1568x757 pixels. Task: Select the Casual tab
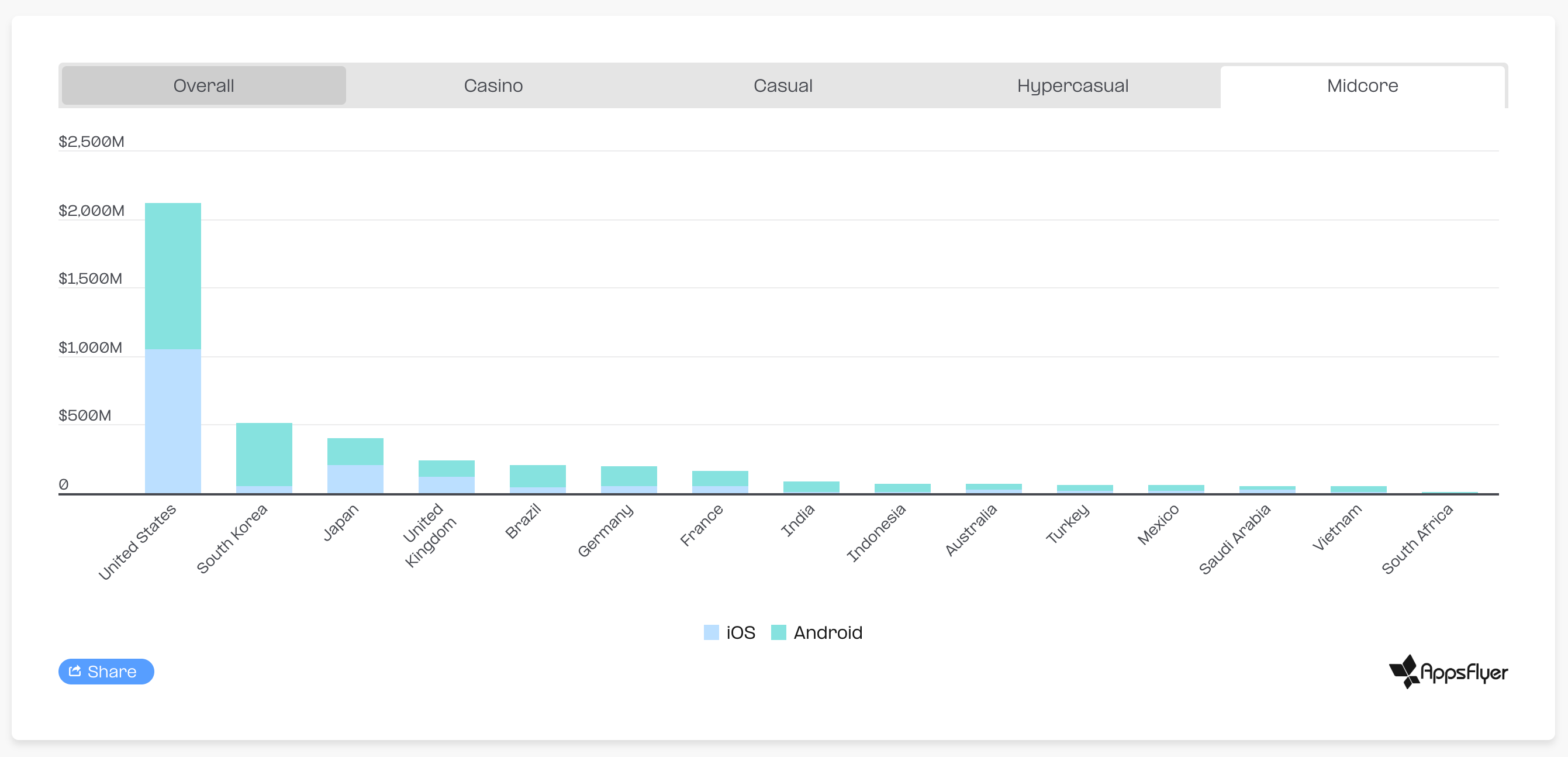(x=783, y=85)
